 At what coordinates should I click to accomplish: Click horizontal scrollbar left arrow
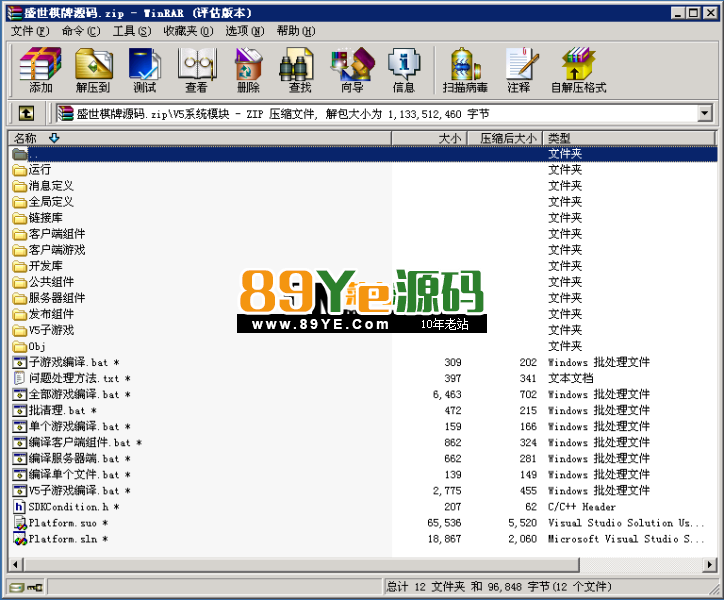[x=16, y=564]
